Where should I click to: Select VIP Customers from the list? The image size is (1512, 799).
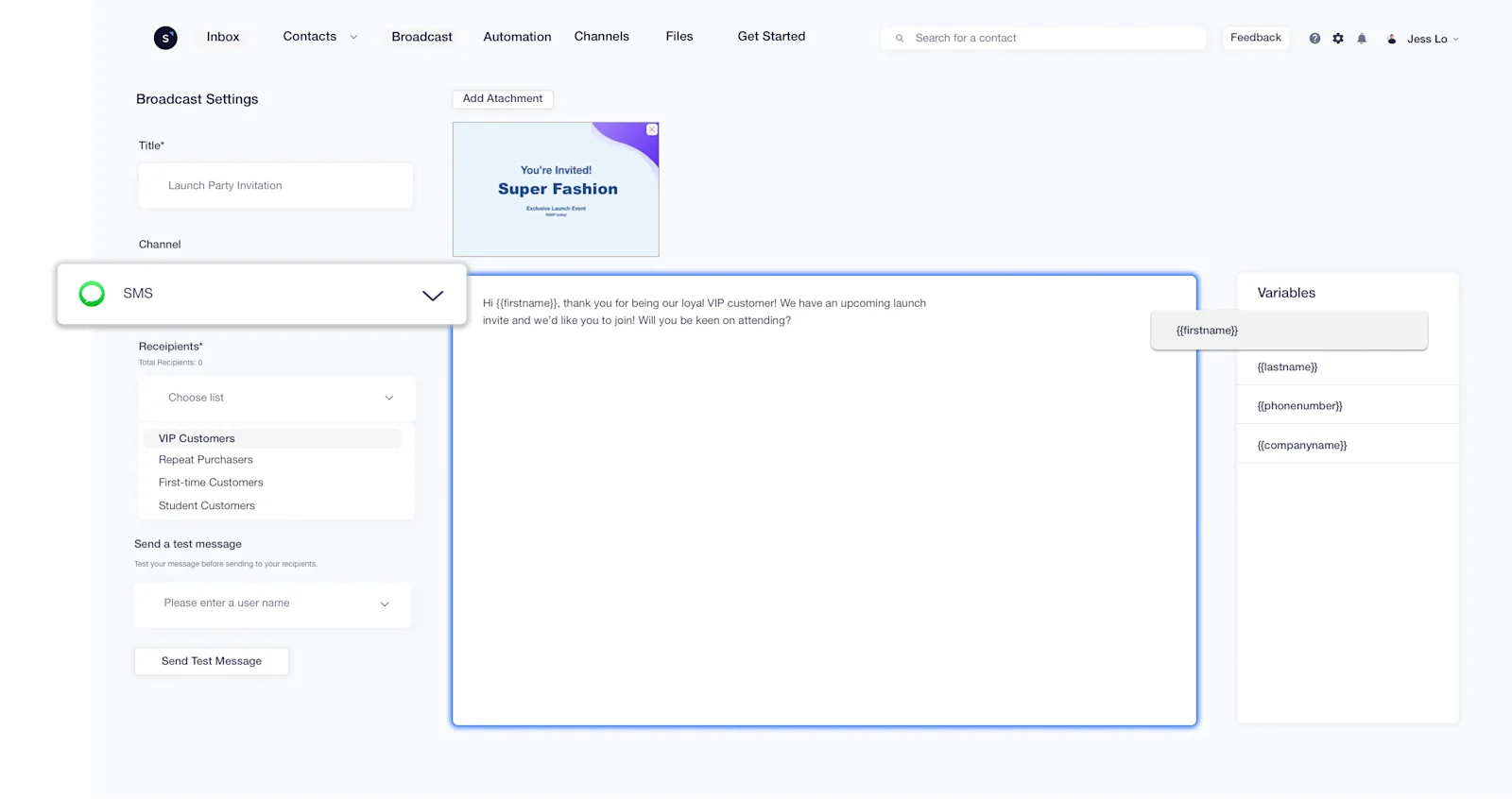pyautogui.click(x=272, y=439)
